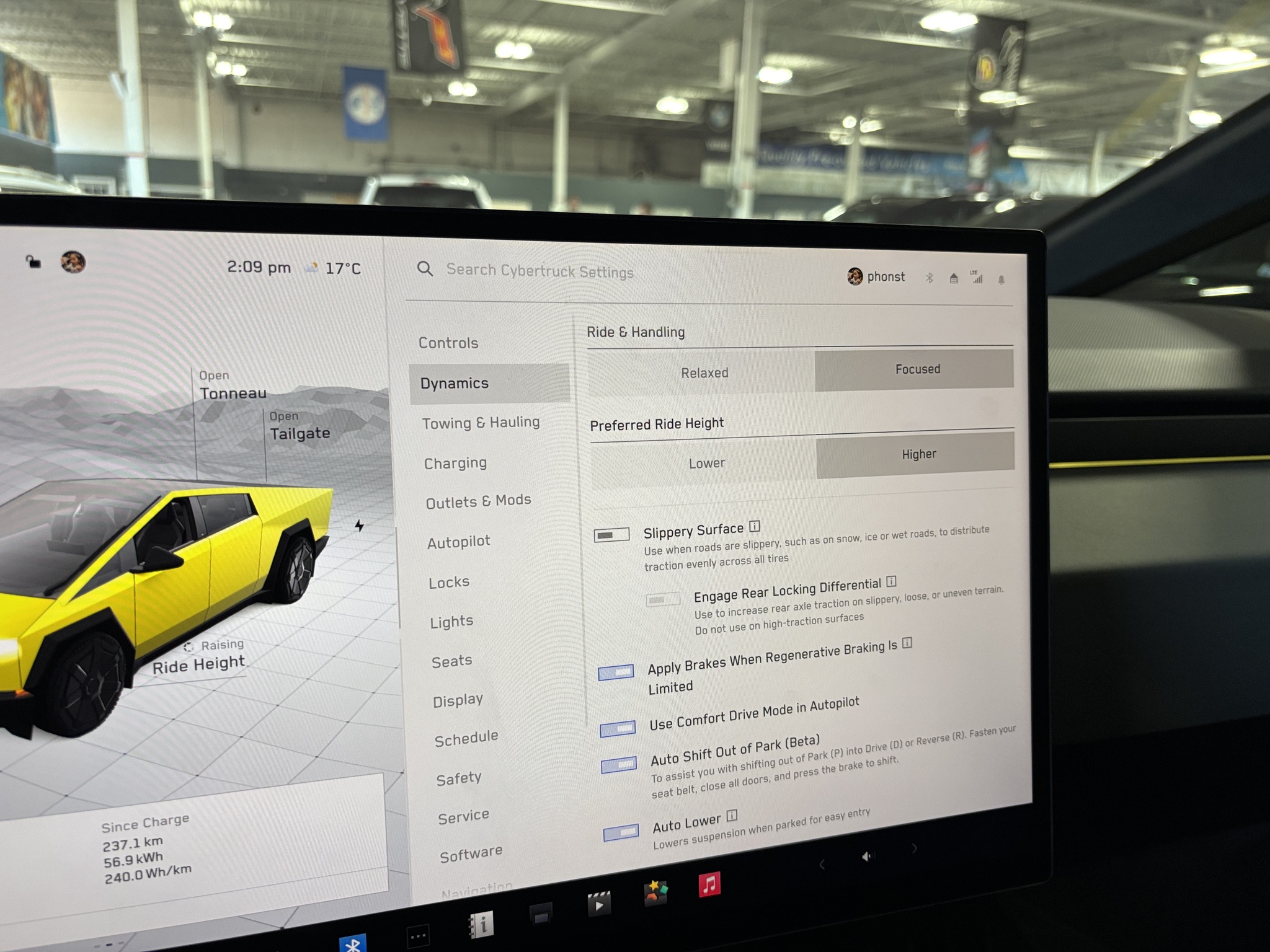Switch to the Autopilot settings section
Viewport: 1270px width, 952px height.
(x=458, y=542)
